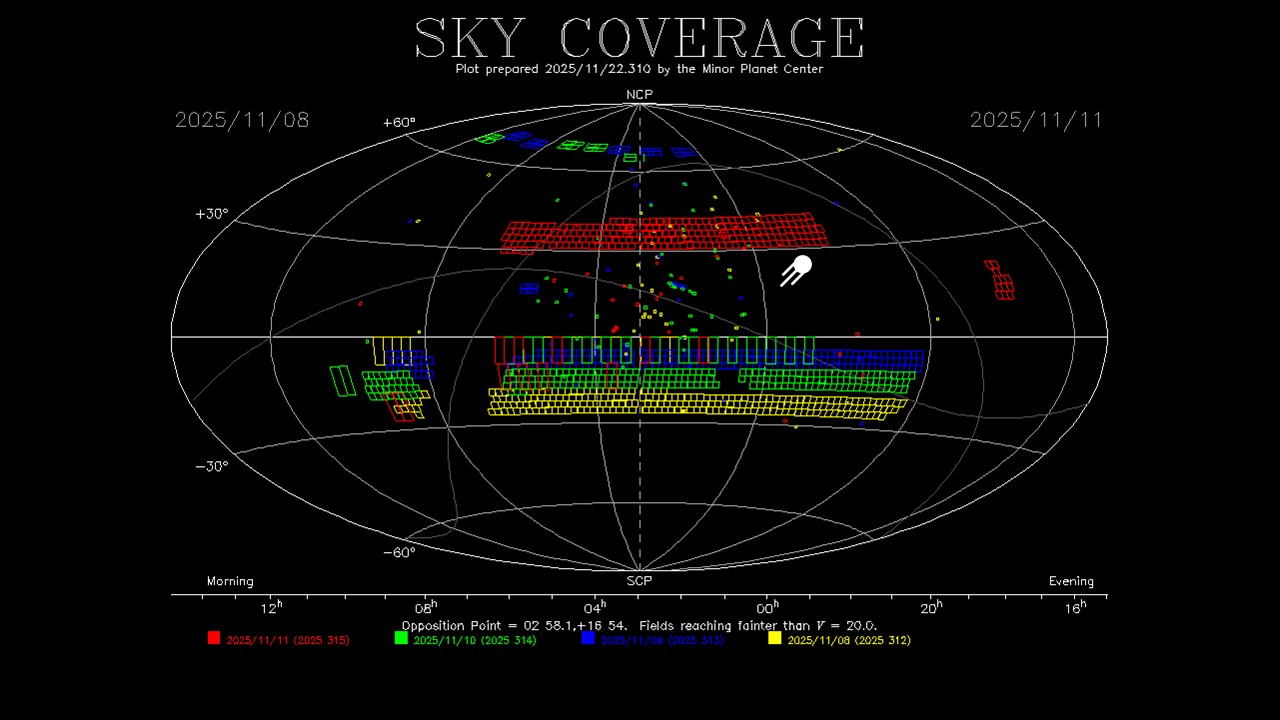The height and width of the screenshot is (720, 1280).
Task: Click the 20h mark on the axis
Action: [931, 607]
